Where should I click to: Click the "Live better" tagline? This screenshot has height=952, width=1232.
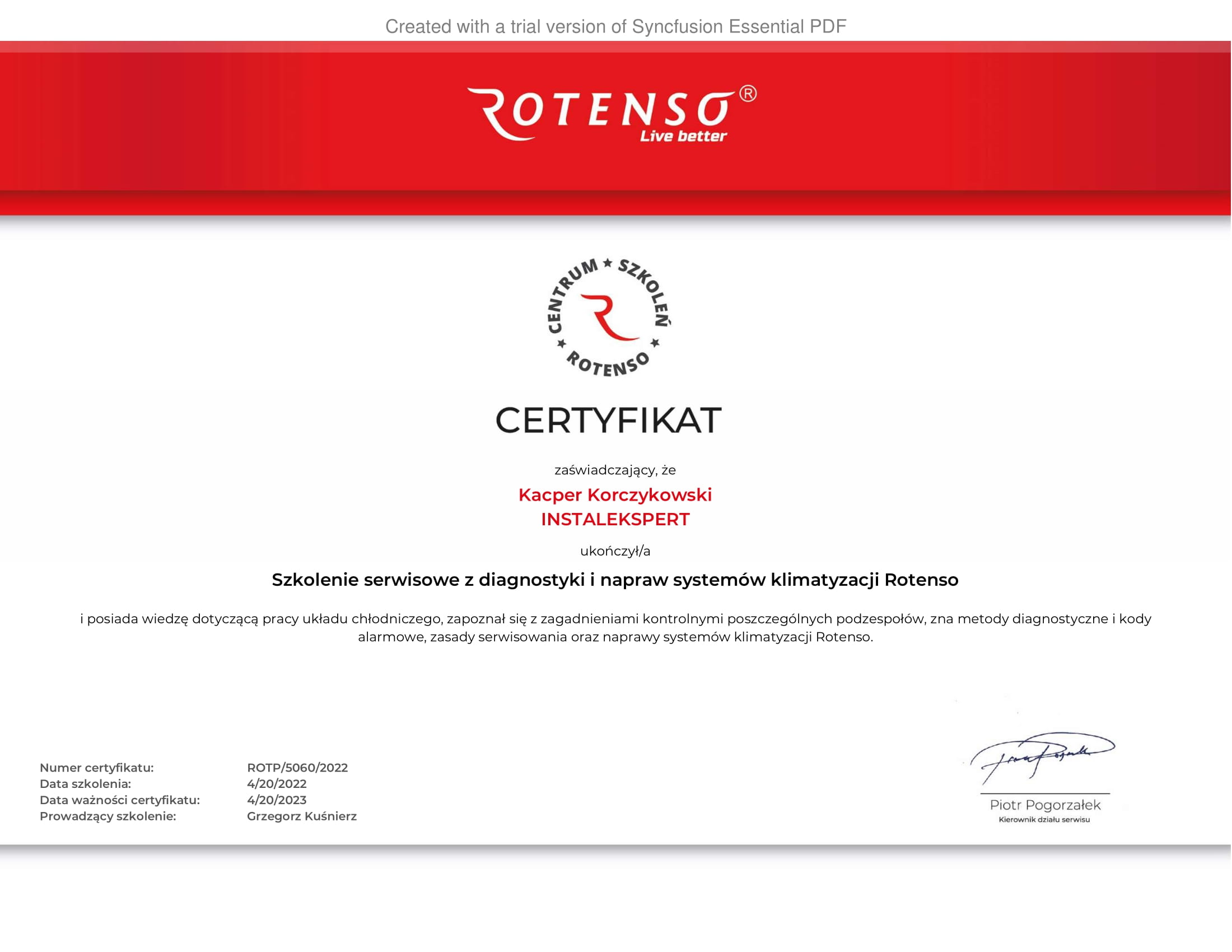(x=683, y=136)
